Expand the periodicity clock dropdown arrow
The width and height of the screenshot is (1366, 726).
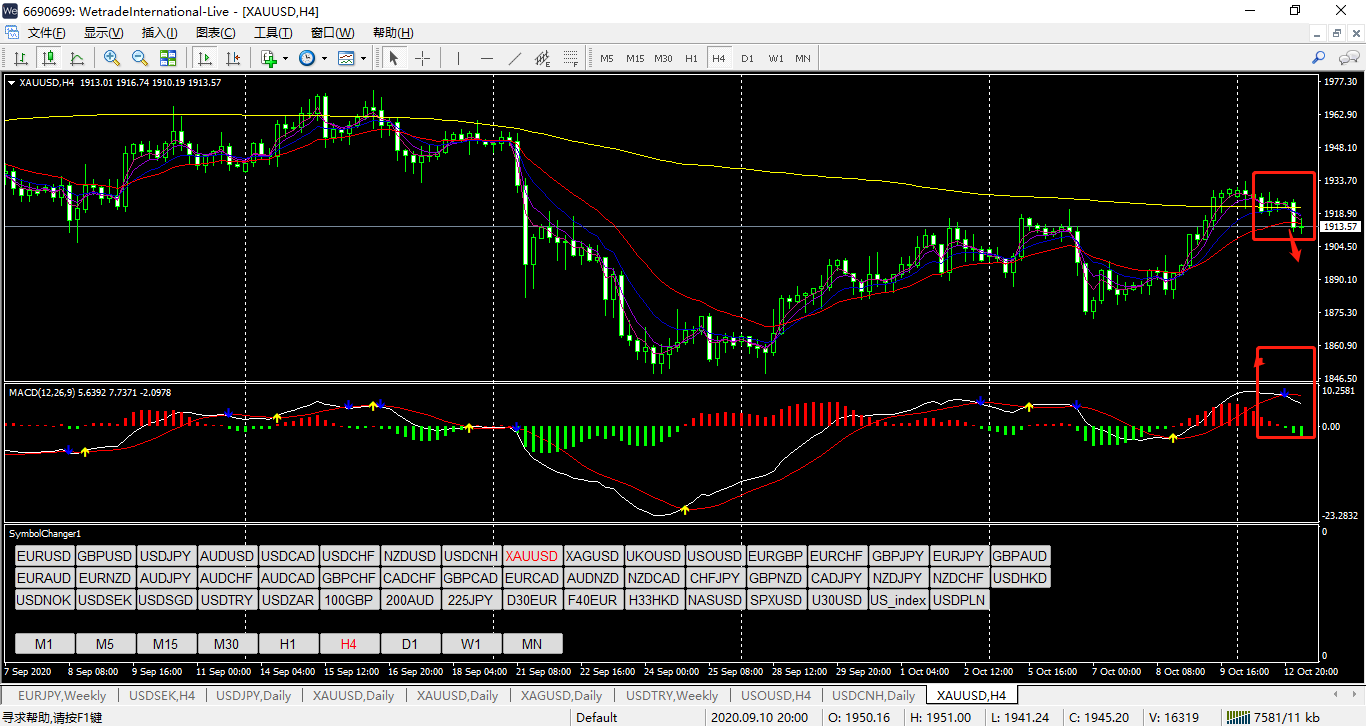click(x=323, y=58)
